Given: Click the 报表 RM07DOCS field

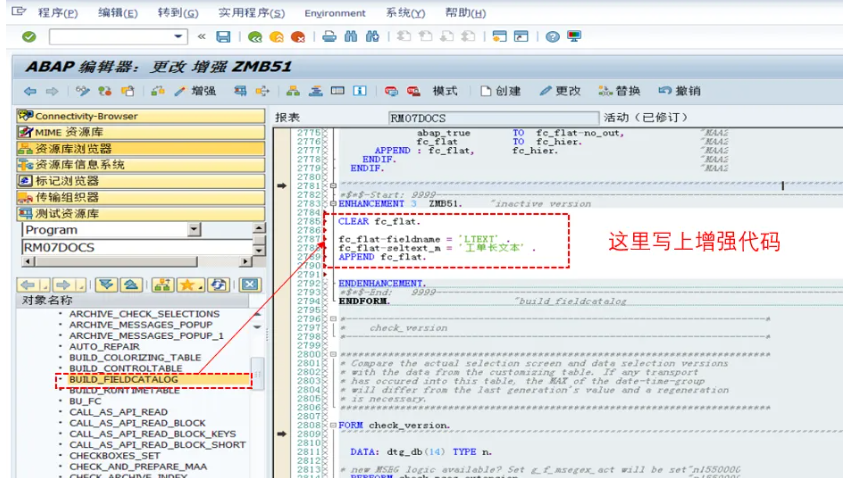Looking at the screenshot, I should coord(494,118).
